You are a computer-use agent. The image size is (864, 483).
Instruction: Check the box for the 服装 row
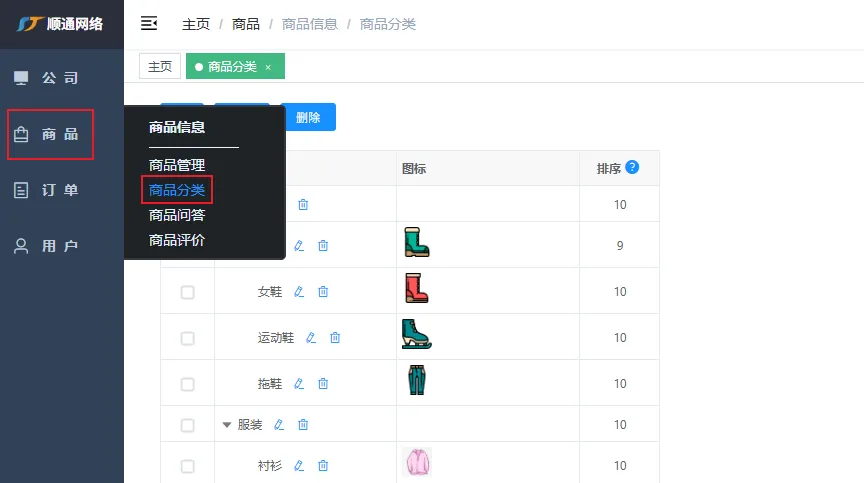(x=187, y=425)
